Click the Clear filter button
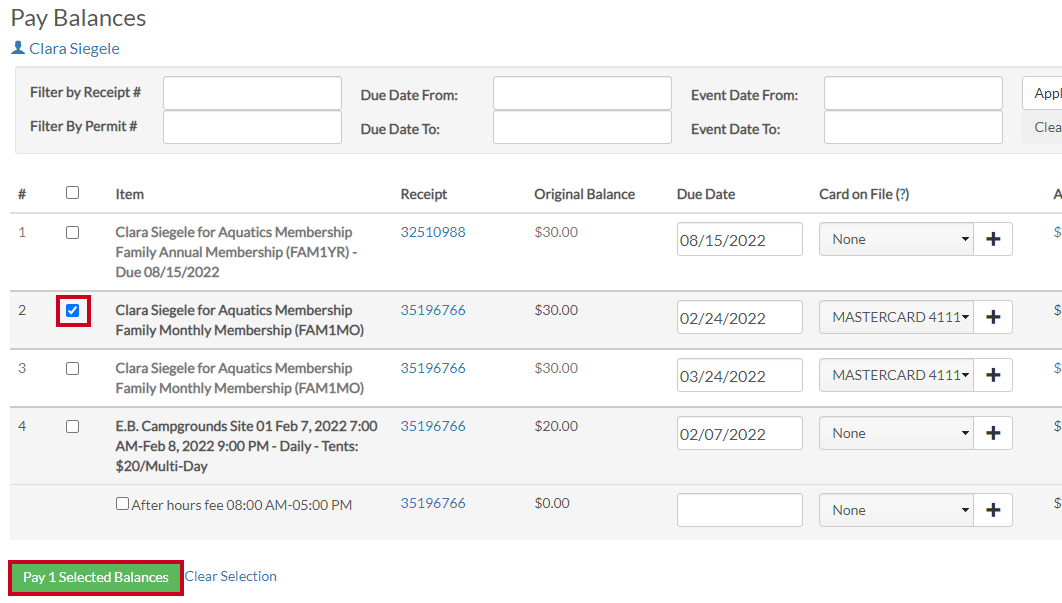 (x=1043, y=127)
